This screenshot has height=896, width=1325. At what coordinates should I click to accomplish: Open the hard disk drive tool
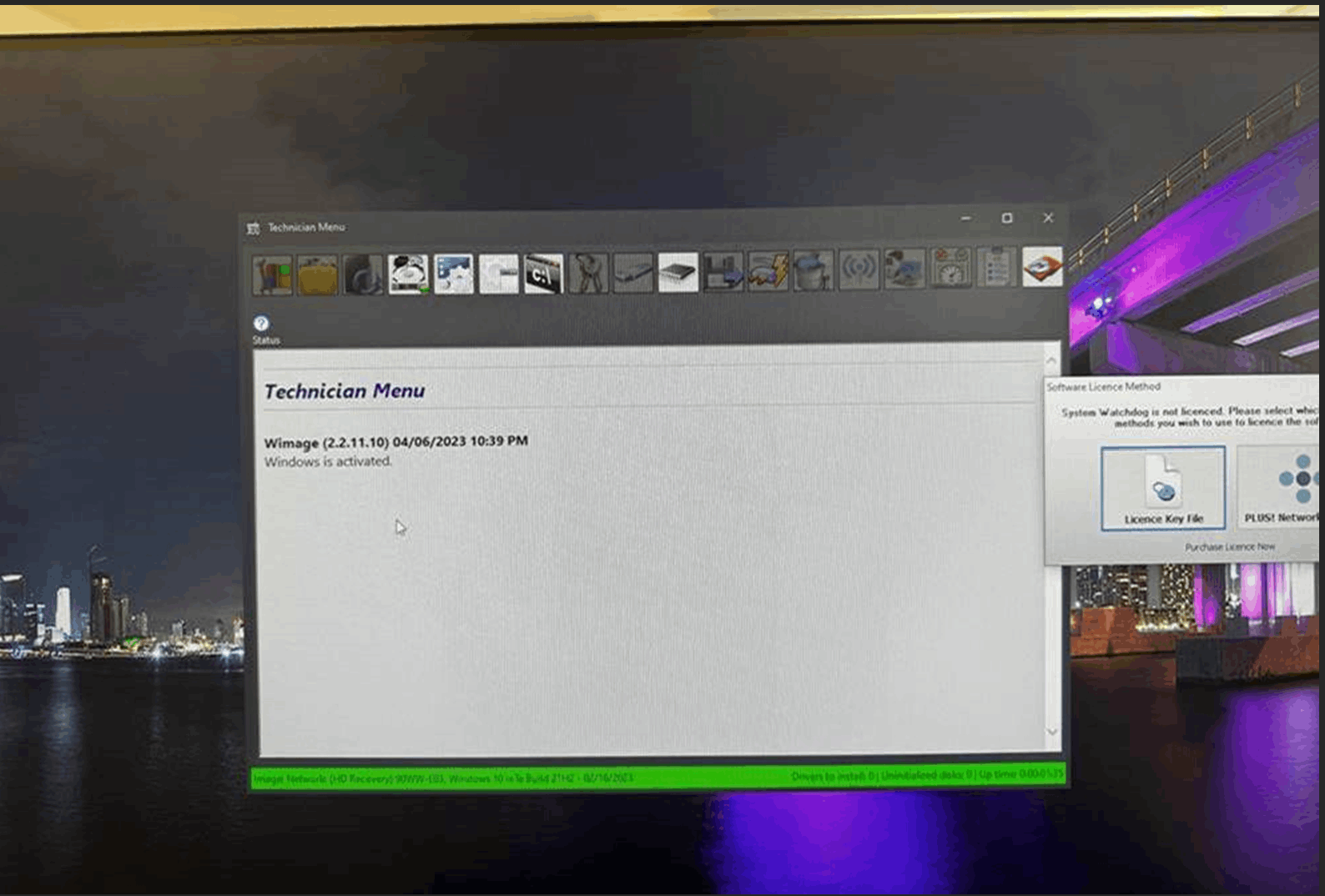click(x=408, y=274)
